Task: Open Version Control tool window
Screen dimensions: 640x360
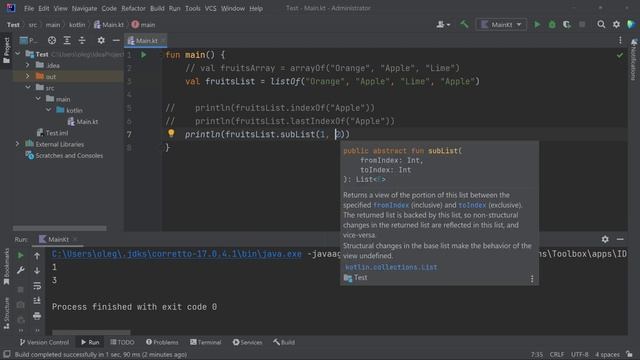Action: click(44, 342)
